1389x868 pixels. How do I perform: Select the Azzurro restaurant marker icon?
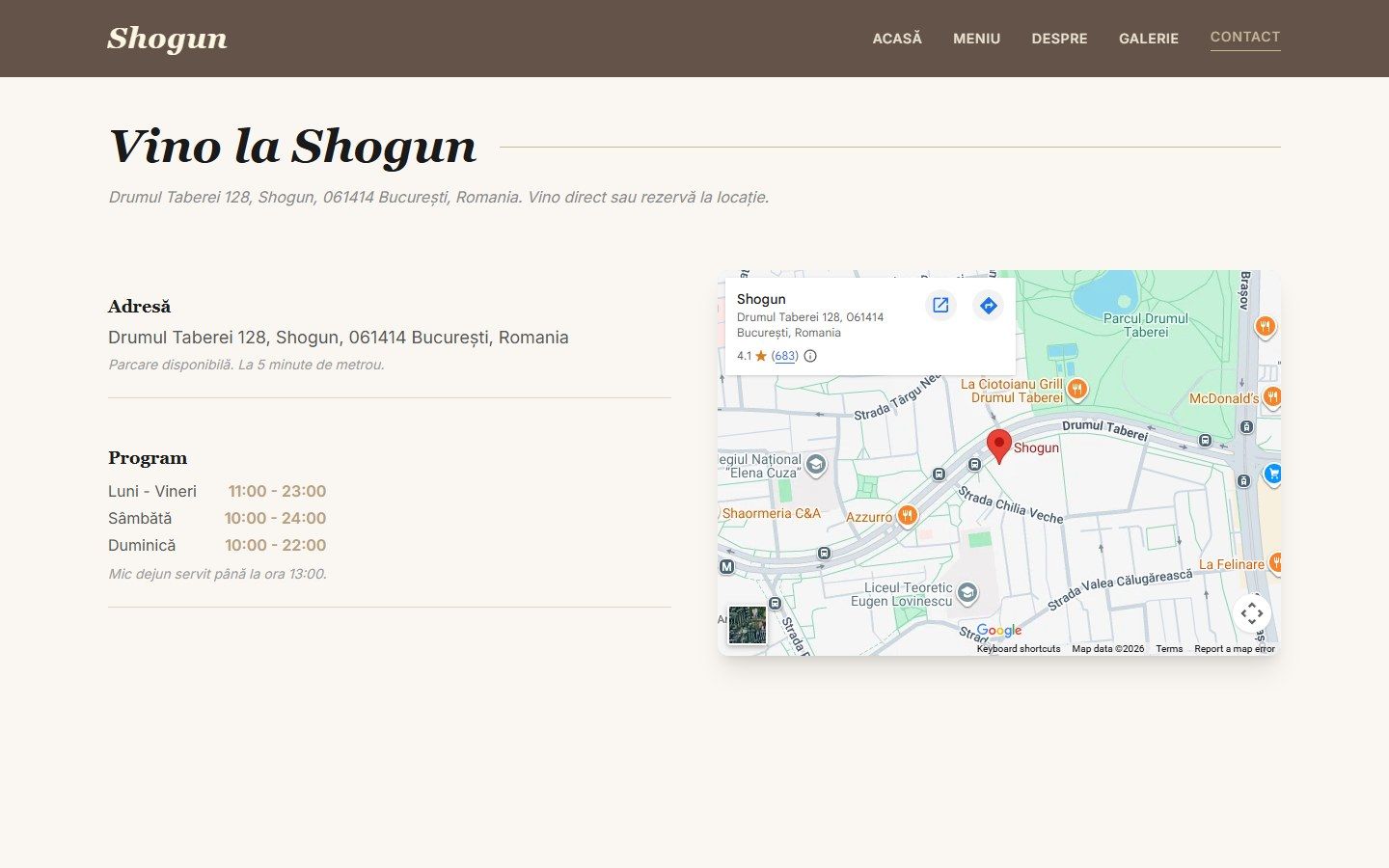pos(907,516)
